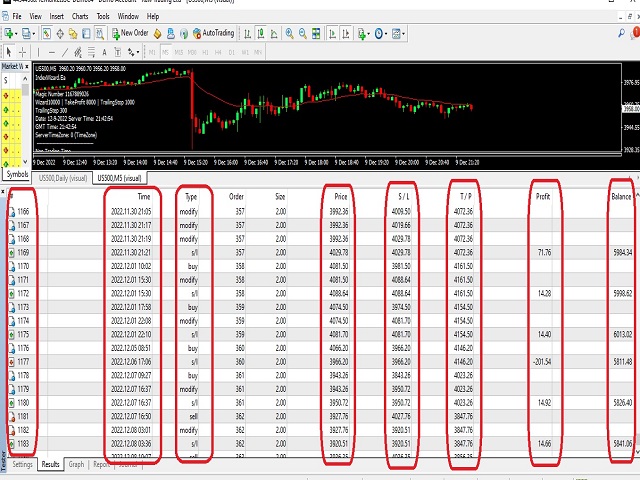Switch to US500,M5 (visual) chart tab
Image resolution: width=640 pixels, height=480 pixels.
[119, 178]
